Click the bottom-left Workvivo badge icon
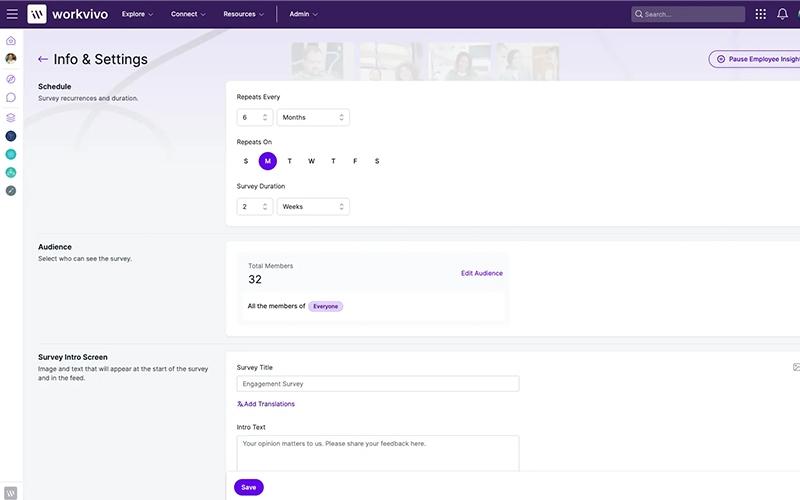800x500 pixels. tap(11, 493)
